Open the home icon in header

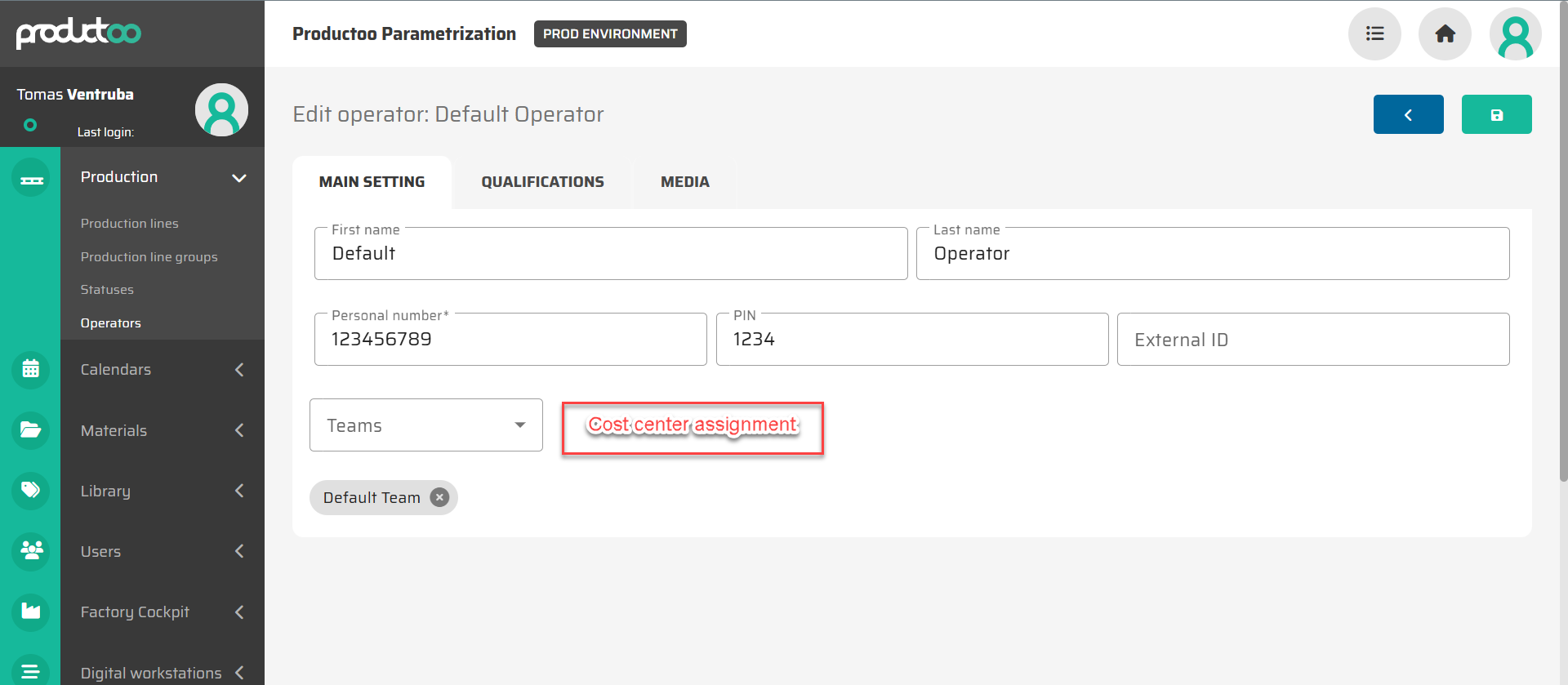tap(1445, 34)
